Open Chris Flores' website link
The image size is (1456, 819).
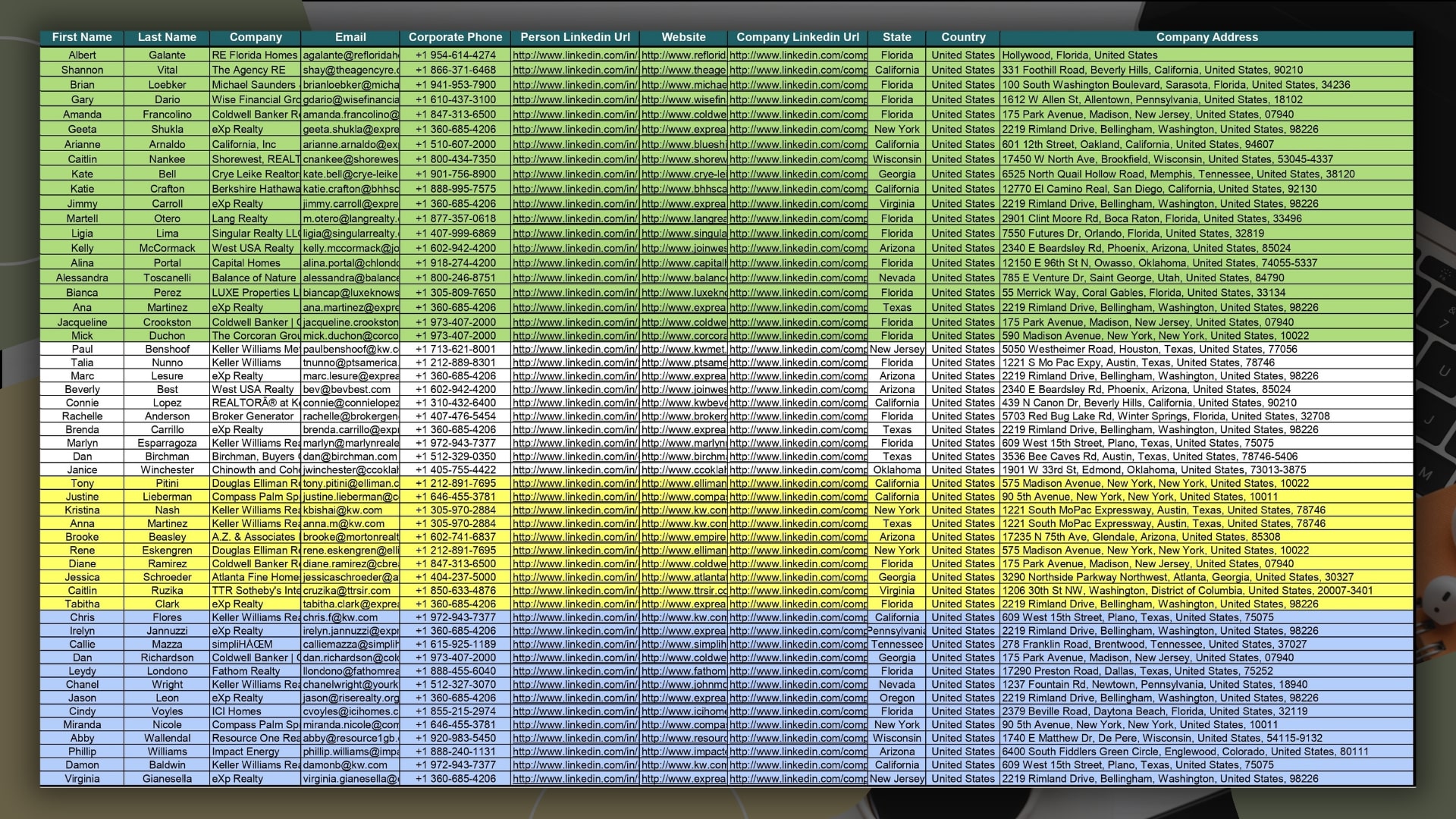(x=683, y=617)
